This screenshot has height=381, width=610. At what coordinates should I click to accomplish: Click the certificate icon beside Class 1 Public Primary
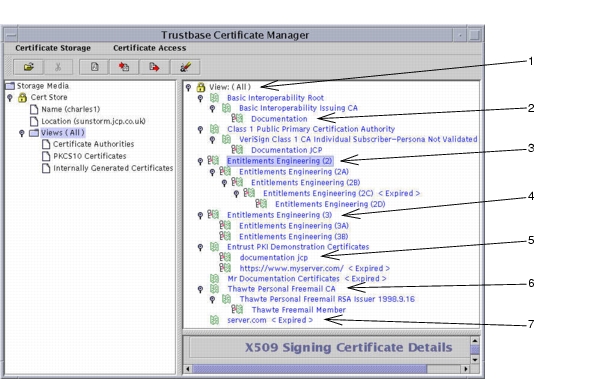[x=214, y=129]
